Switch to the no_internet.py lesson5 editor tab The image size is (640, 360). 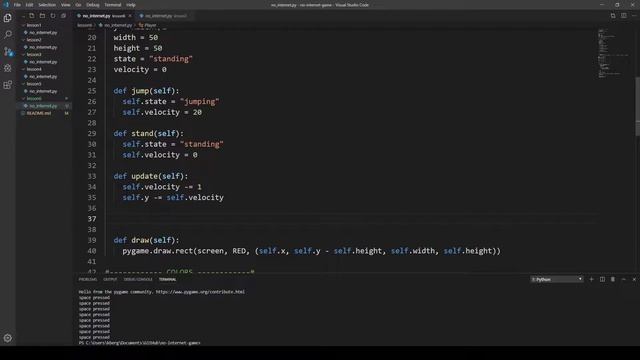pos(163,16)
